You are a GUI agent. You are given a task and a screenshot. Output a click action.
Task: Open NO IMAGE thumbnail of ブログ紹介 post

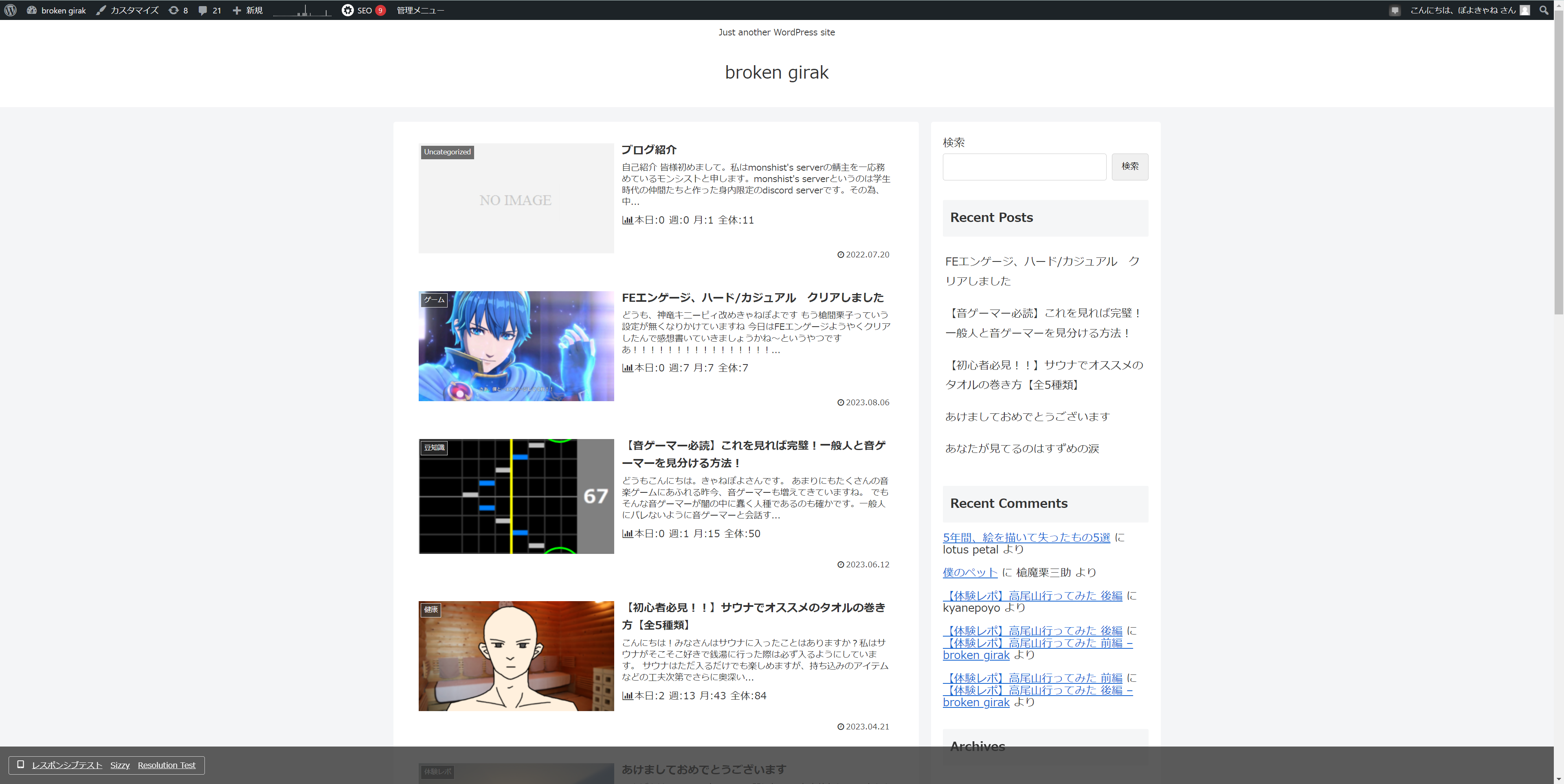pyautogui.click(x=516, y=199)
